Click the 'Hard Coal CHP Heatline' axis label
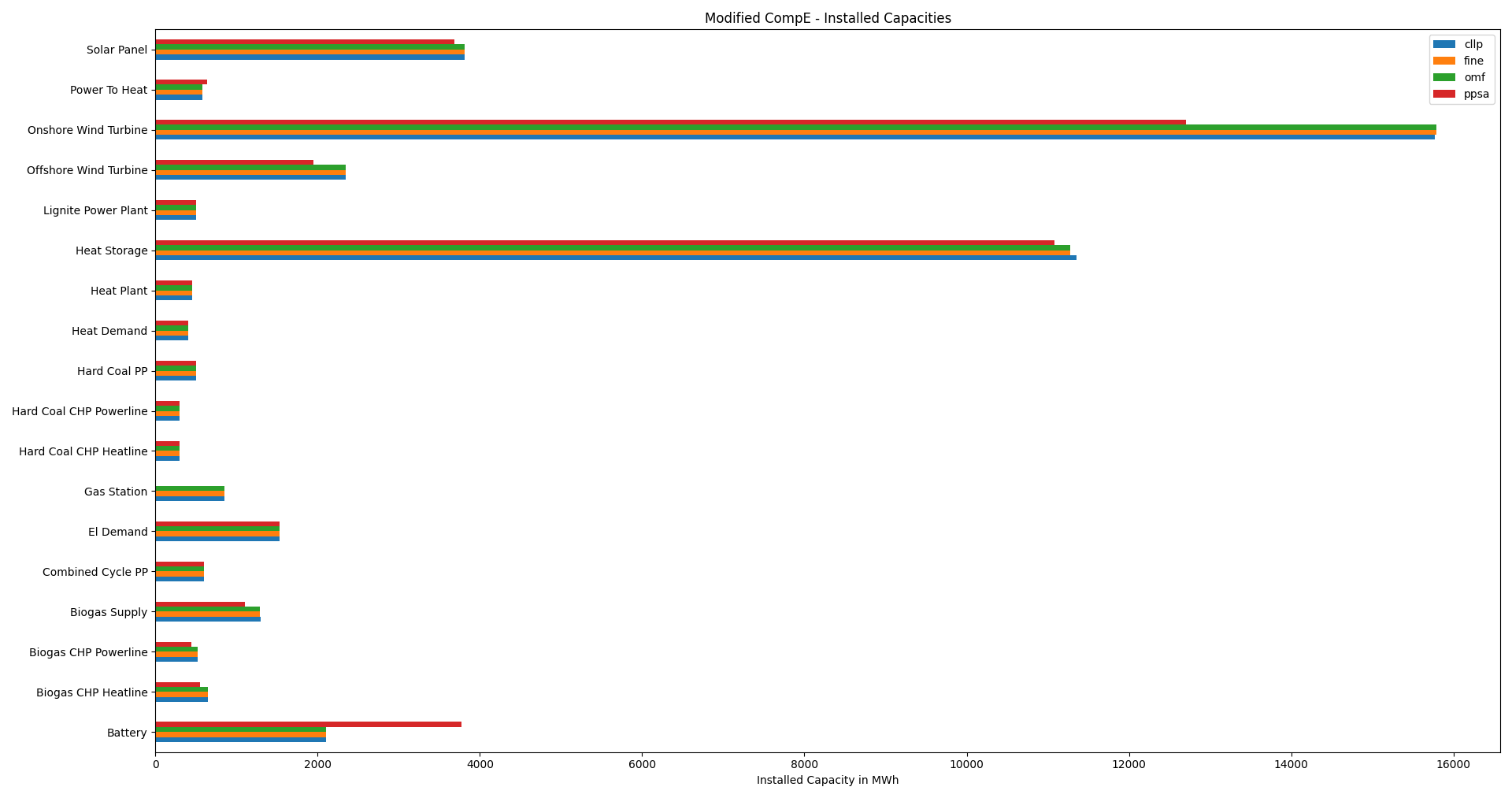This screenshot has width=1512, height=798. pos(83,451)
